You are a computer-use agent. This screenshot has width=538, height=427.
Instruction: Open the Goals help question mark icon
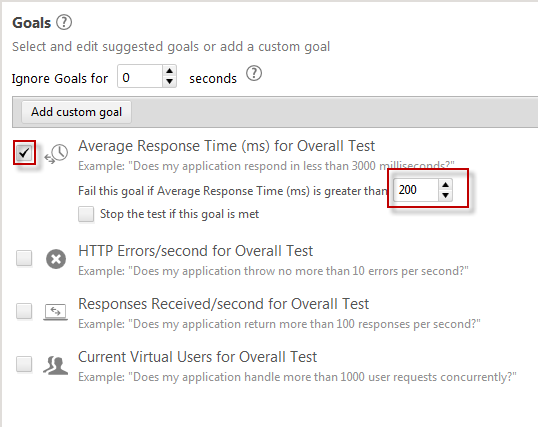click(64, 22)
